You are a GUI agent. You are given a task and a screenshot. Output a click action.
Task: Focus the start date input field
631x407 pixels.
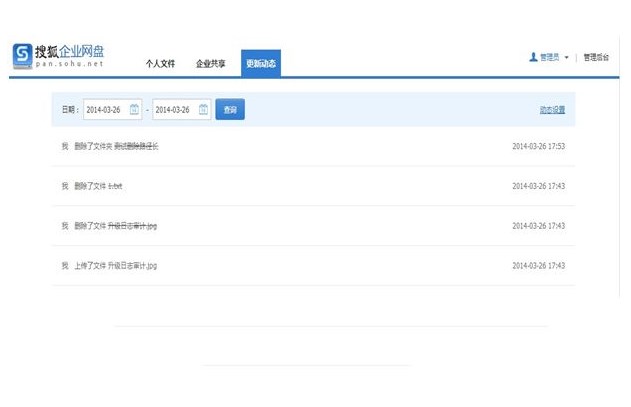click(x=112, y=109)
